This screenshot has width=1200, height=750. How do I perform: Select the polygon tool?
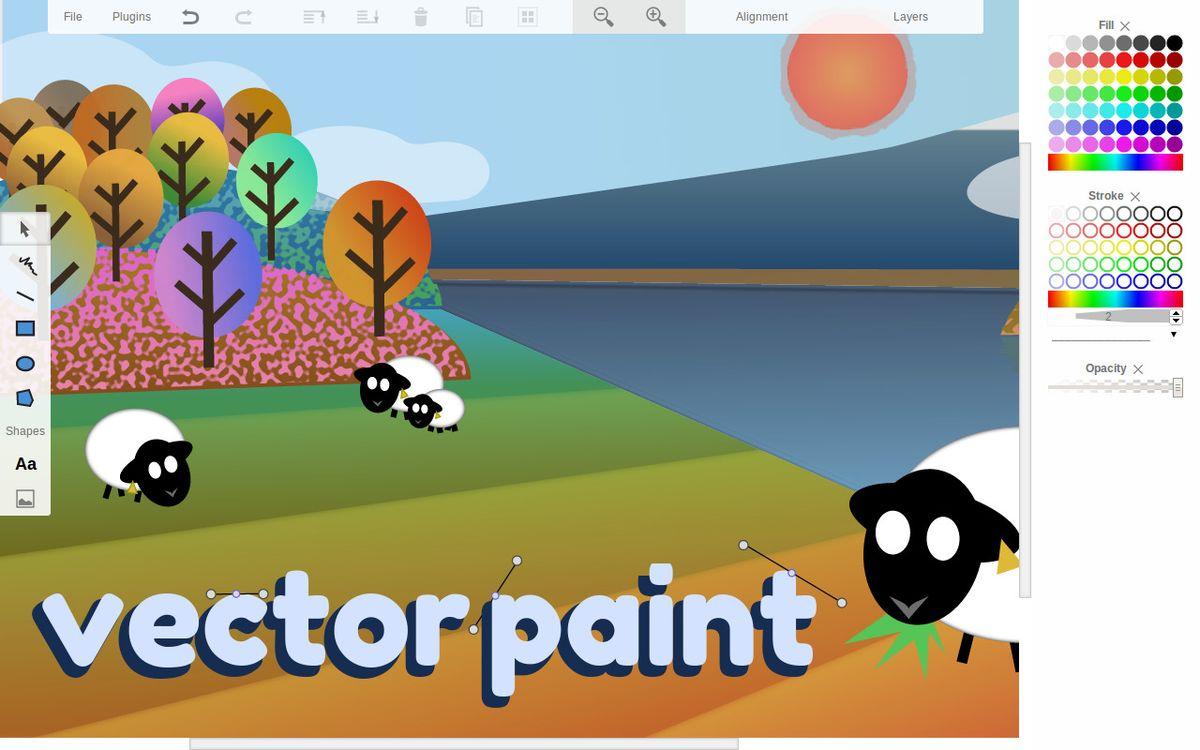25,398
